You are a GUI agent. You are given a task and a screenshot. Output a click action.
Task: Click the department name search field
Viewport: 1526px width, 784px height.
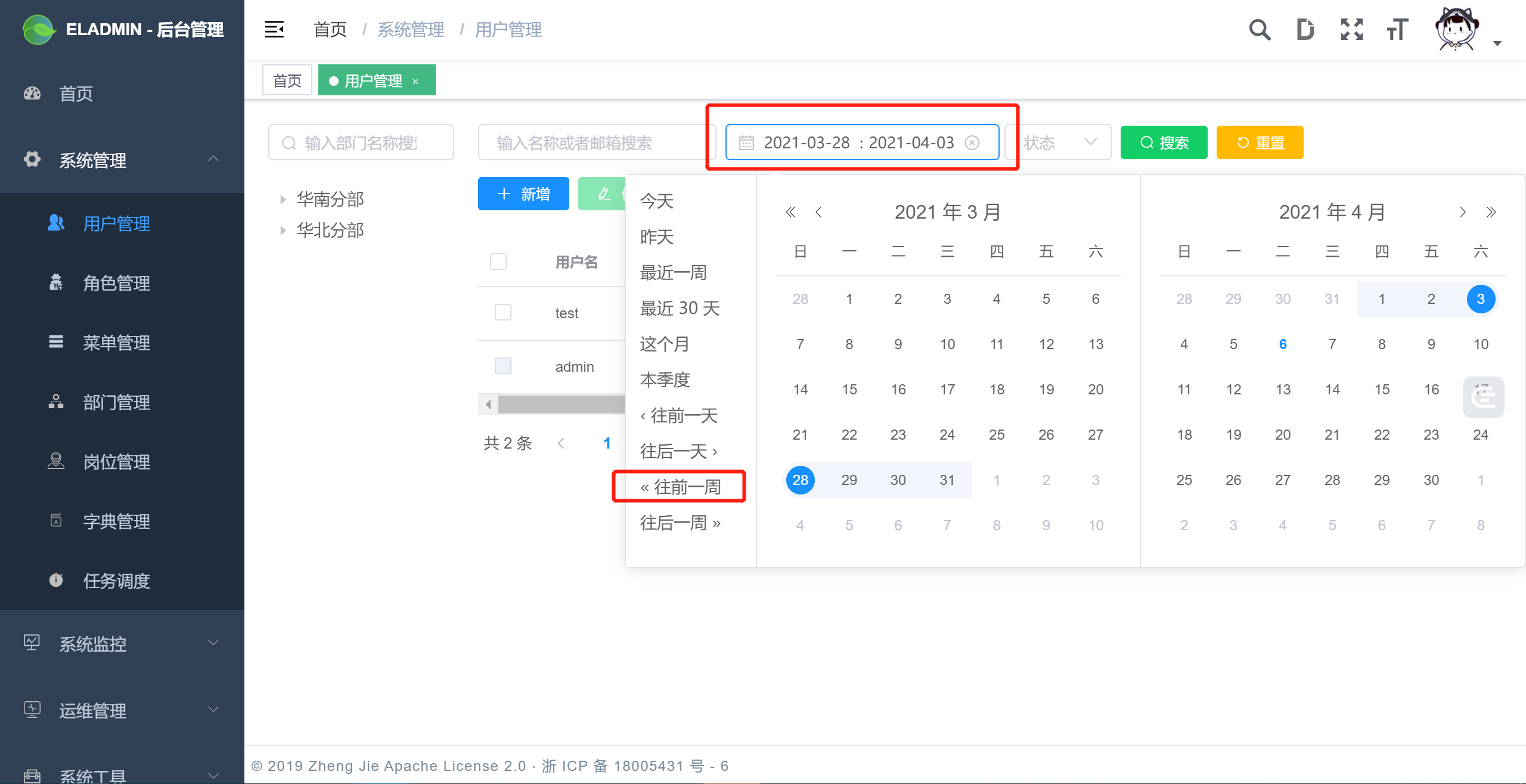[361, 142]
